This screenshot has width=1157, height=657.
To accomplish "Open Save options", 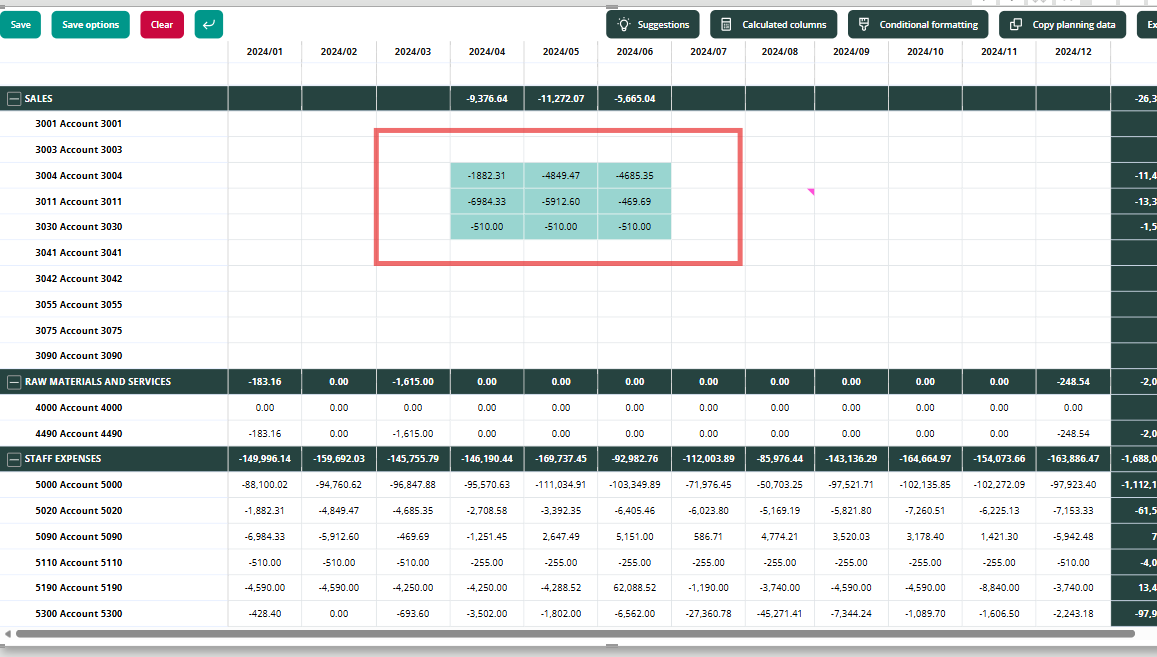I will pos(91,24).
